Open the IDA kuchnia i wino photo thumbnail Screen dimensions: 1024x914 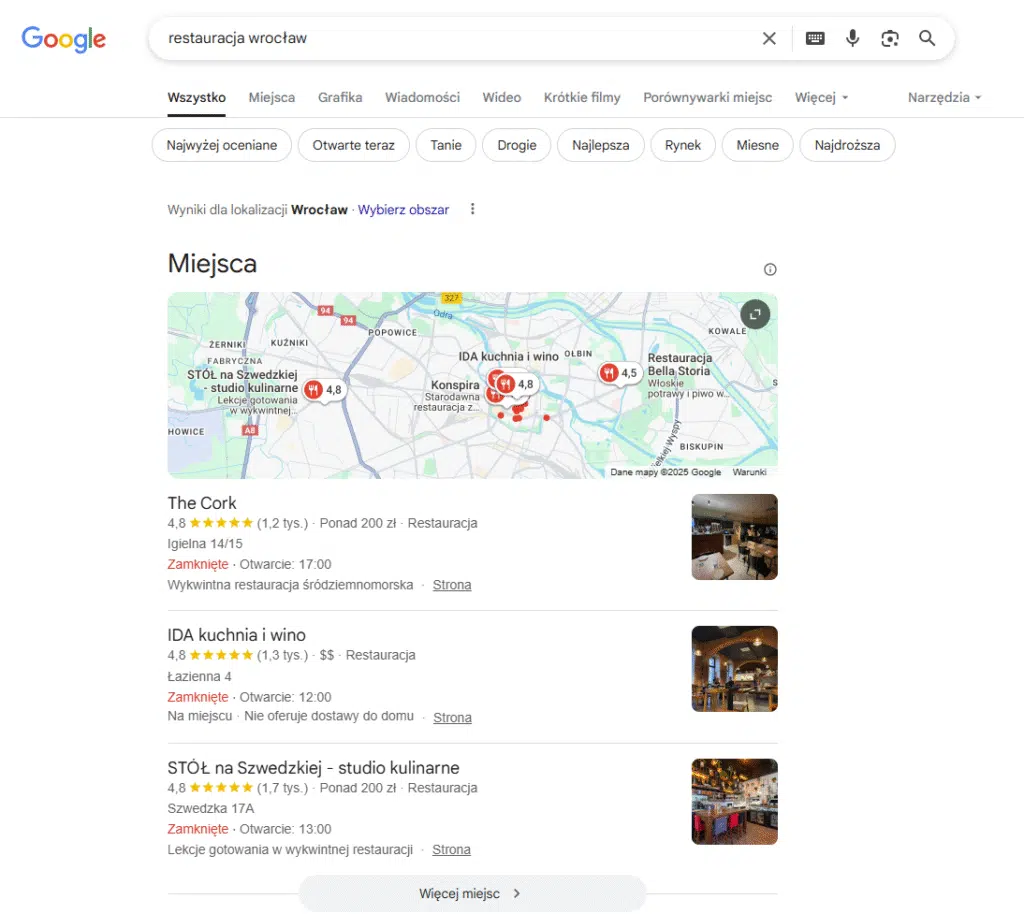734,668
